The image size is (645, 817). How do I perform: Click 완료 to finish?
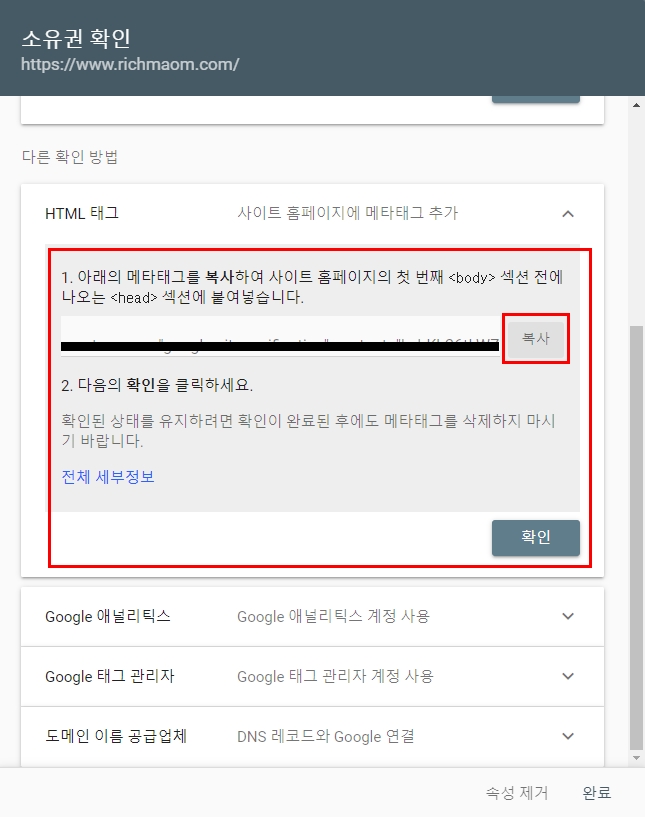tap(597, 793)
